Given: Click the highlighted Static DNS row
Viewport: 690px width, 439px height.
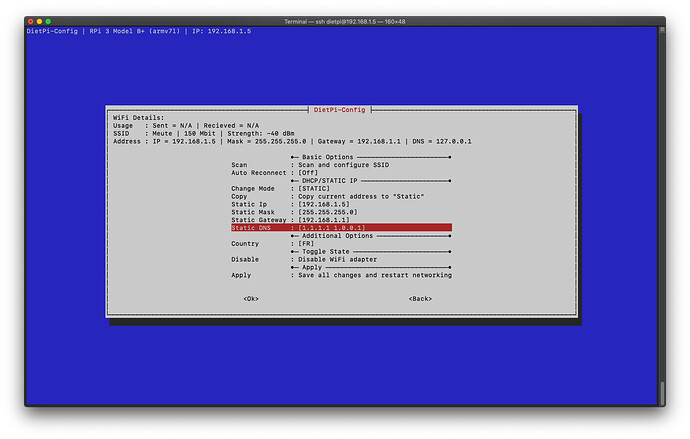Looking at the screenshot, I should tap(341, 228).
